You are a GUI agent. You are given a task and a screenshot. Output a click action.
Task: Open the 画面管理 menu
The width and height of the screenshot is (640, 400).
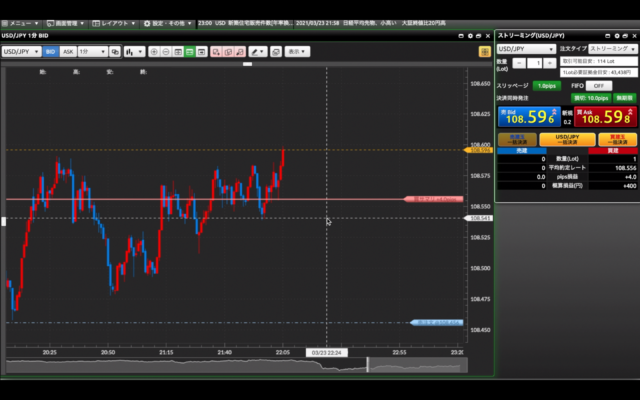pos(65,23)
